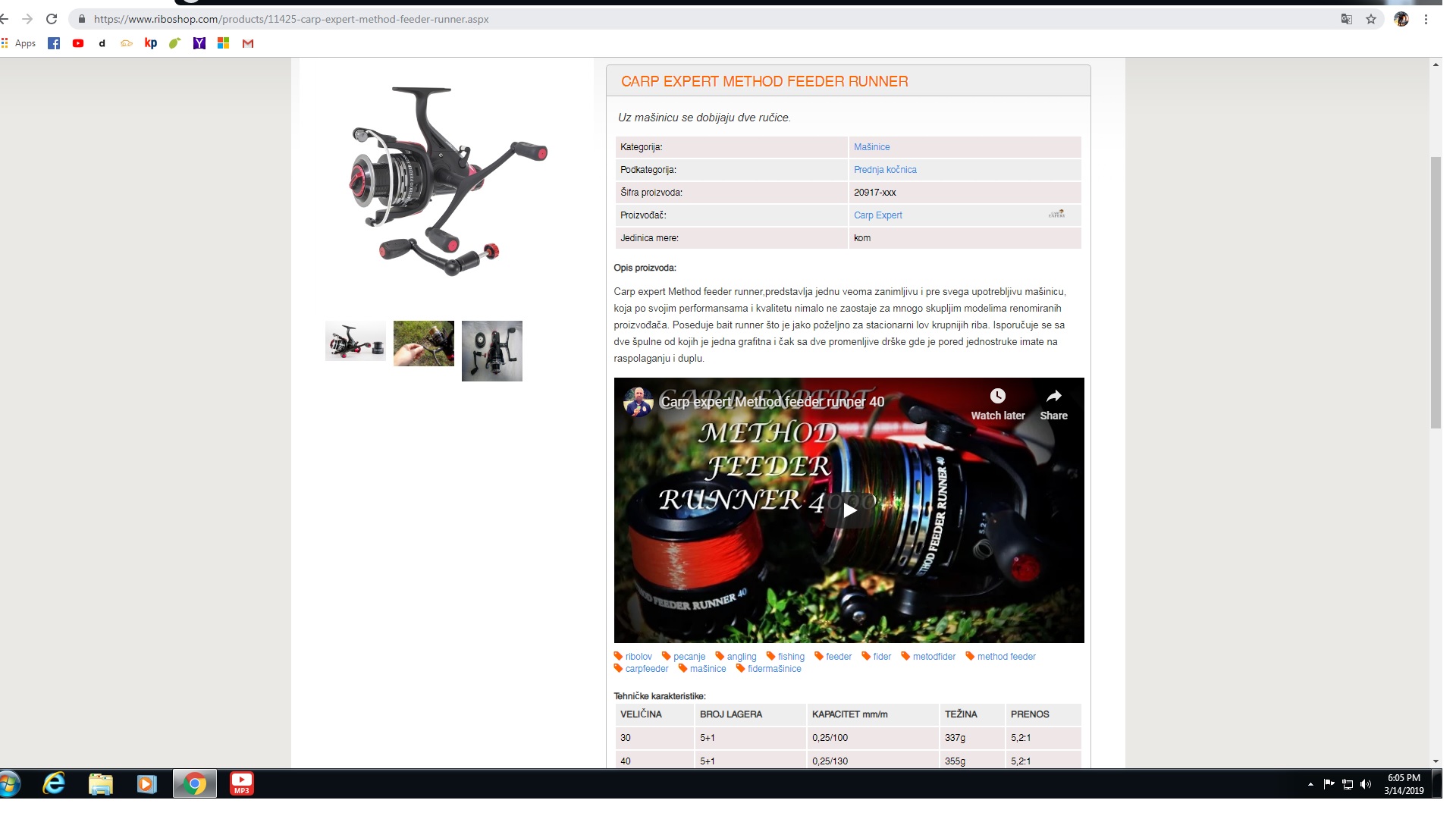Click the Chrome taskbar button
The height and width of the screenshot is (819, 1456).
[x=195, y=783]
